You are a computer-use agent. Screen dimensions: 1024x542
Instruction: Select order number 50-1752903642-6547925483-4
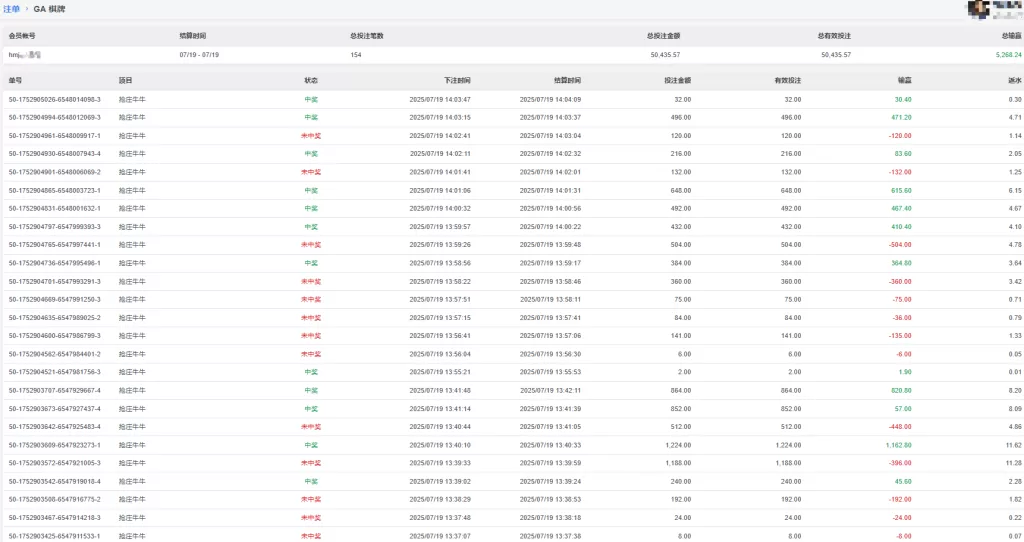[55, 427]
